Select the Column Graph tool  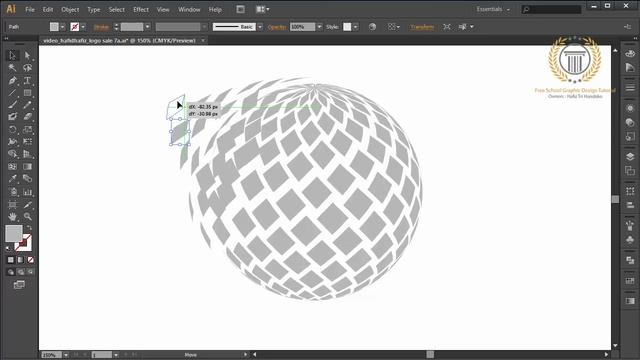click(x=27, y=191)
